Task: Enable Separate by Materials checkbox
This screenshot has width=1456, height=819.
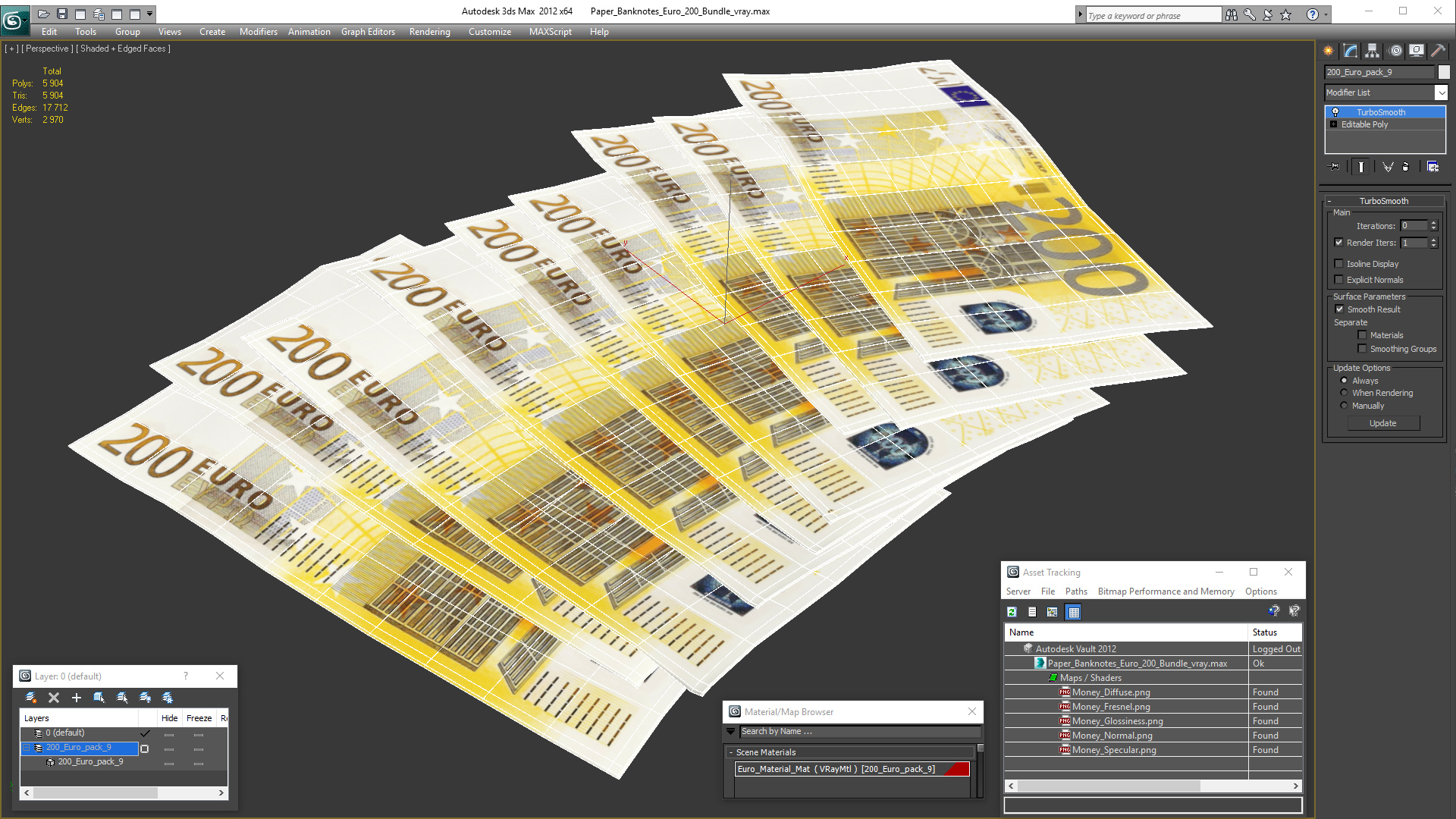Action: (x=1362, y=335)
